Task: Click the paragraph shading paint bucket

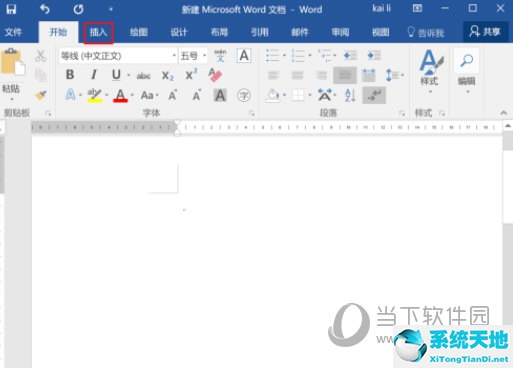Action: [273, 96]
